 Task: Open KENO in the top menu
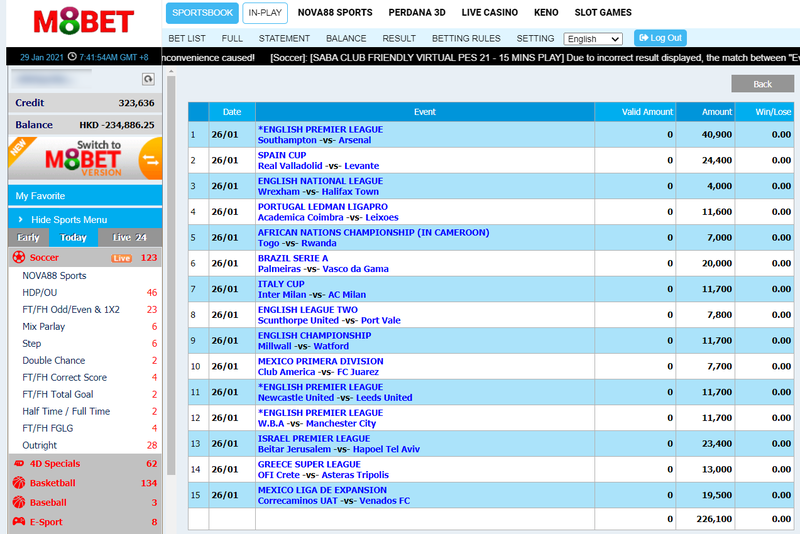click(x=546, y=12)
